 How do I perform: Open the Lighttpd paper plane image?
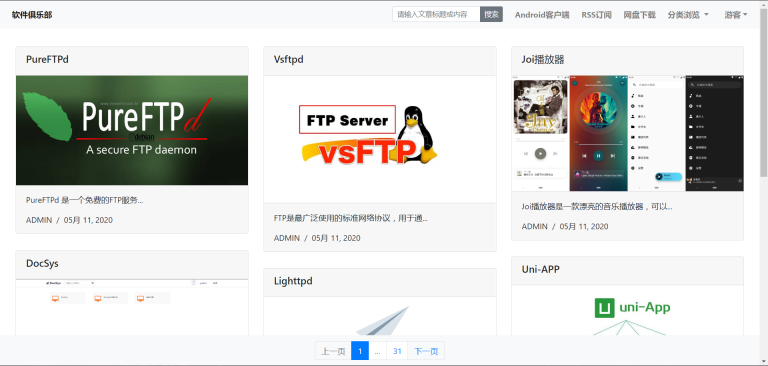(x=380, y=316)
